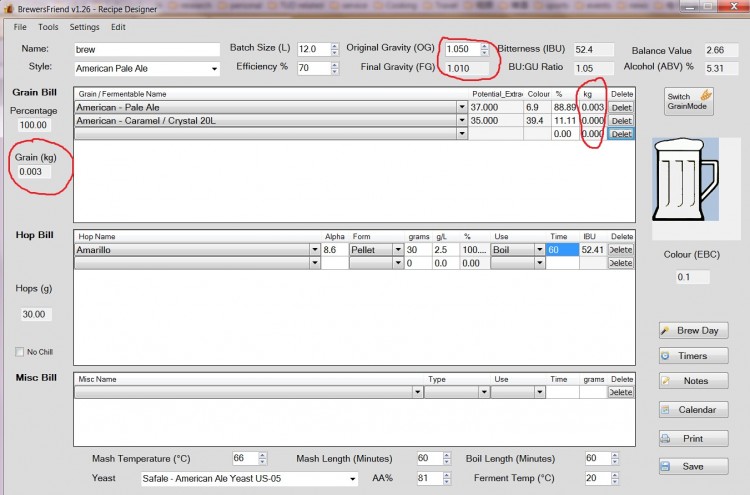Click the Ferment Temp value field

(597, 478)
